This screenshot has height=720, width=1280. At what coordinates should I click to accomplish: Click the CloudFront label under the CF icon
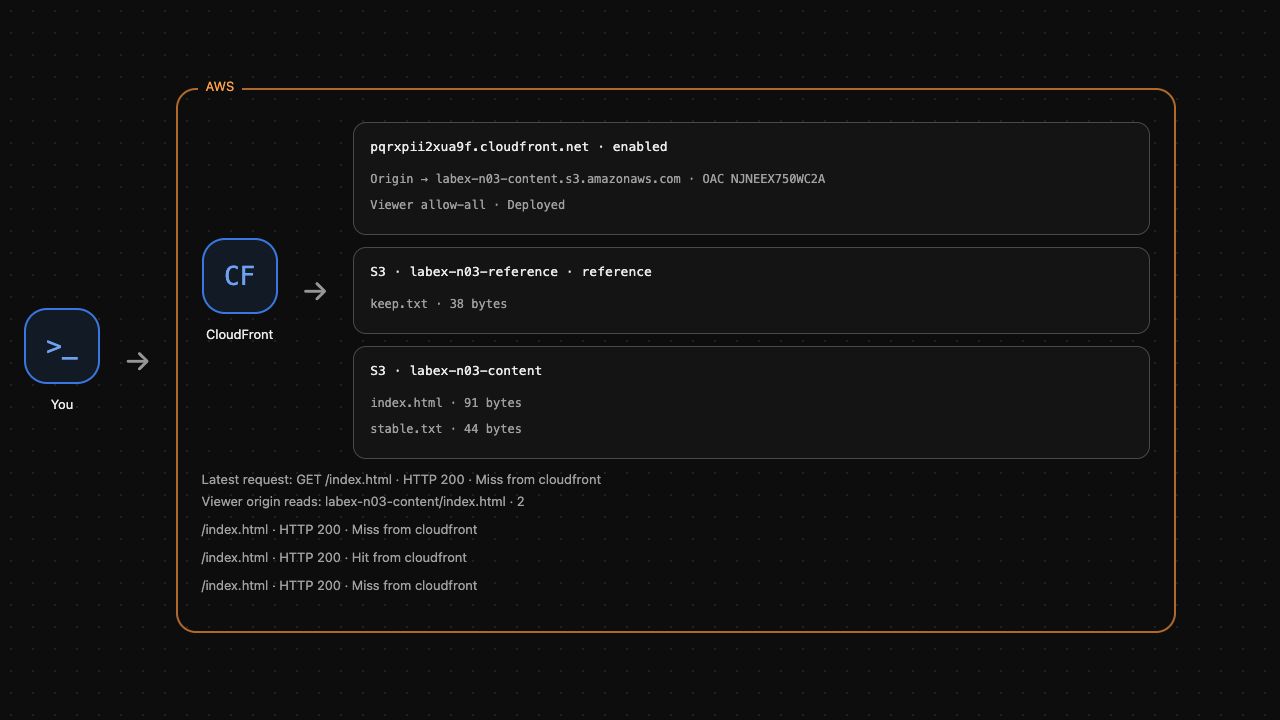(239, 334)
